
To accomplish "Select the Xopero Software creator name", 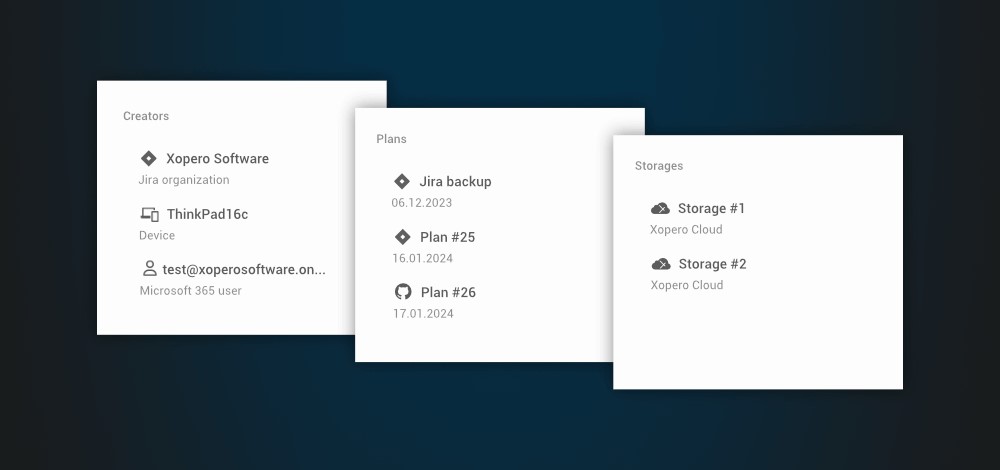I will 217,159.
